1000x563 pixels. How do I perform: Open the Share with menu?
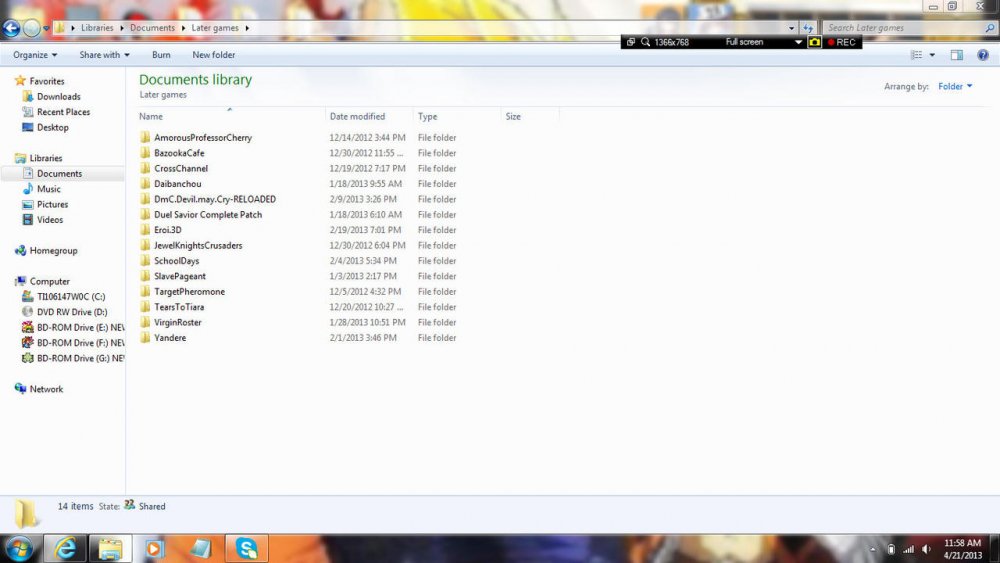[104, 55]
